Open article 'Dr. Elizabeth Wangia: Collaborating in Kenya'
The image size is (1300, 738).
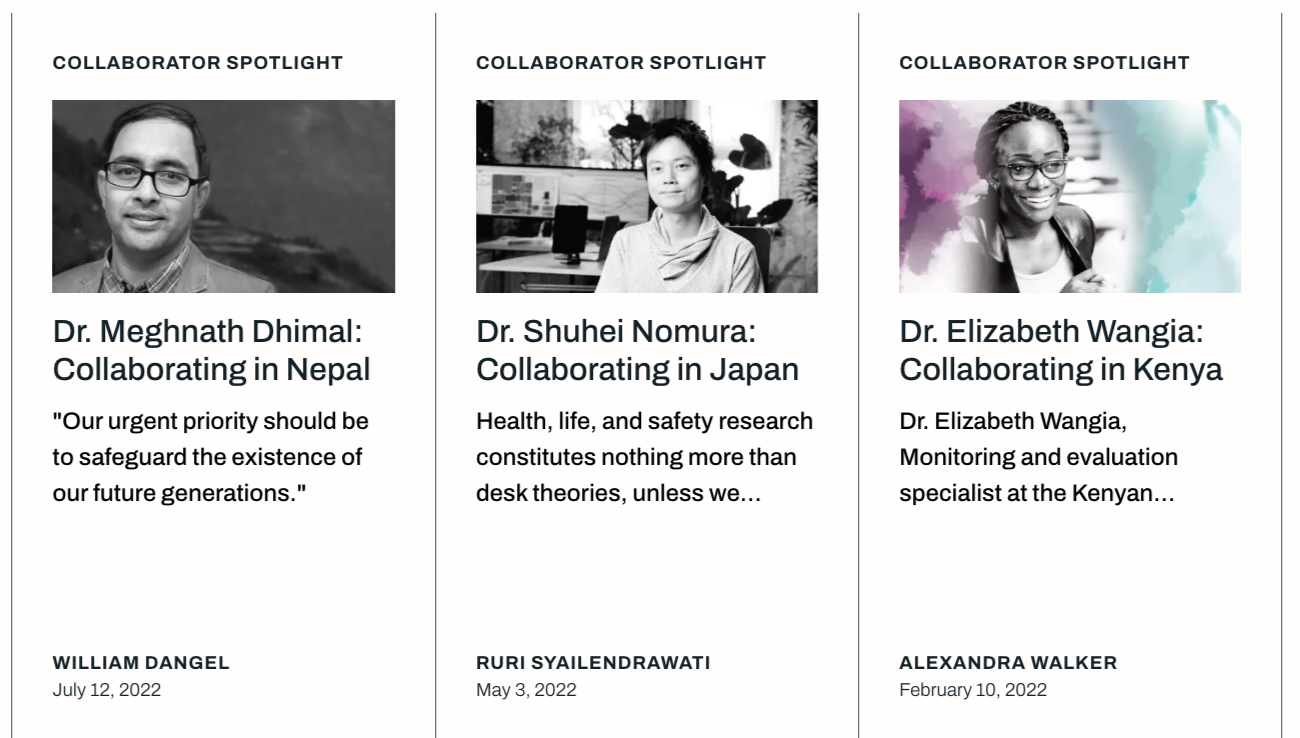coord(1061,350)
